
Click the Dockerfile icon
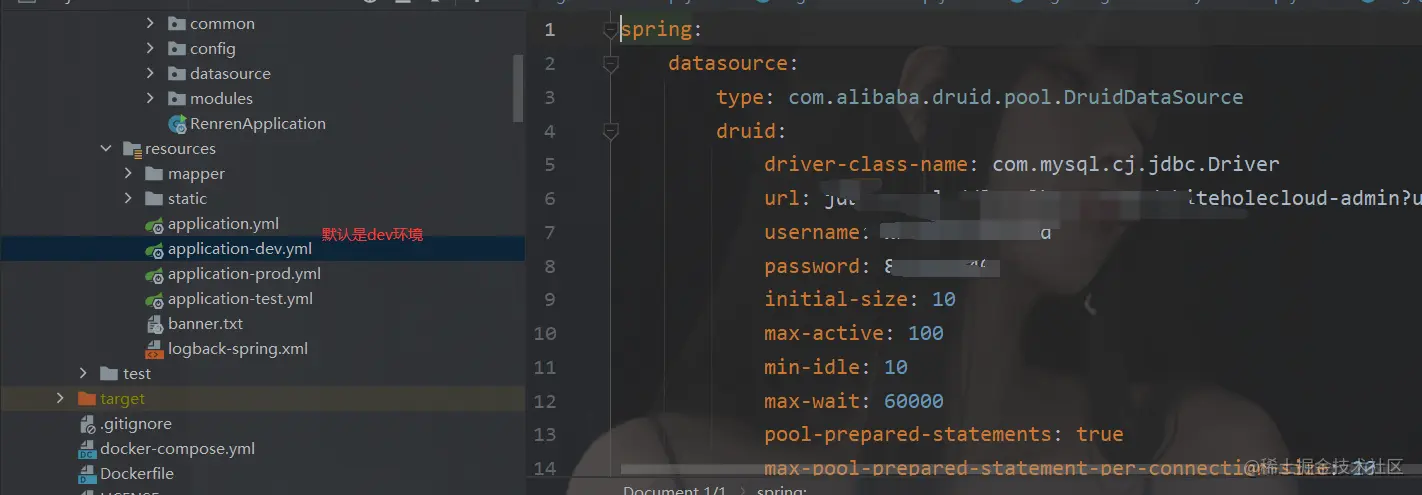[x=87, y=474]
